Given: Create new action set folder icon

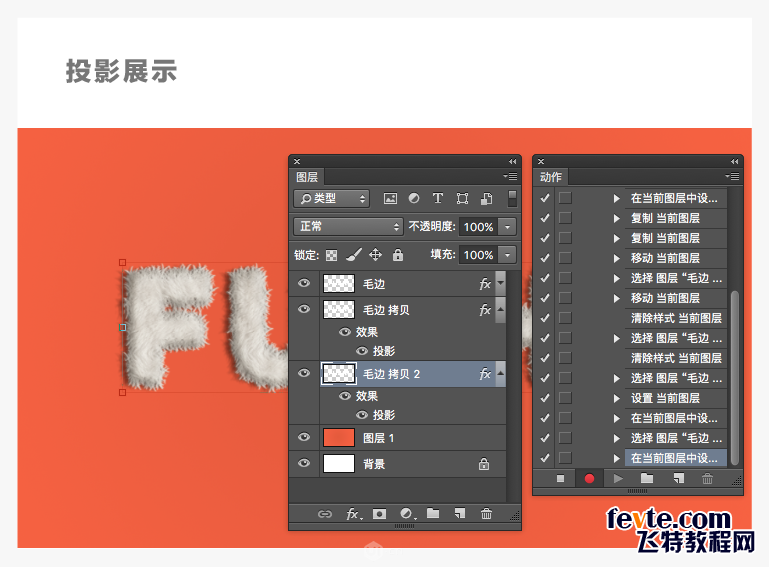Looking at the screenshot, I should (x=647, y=479).
